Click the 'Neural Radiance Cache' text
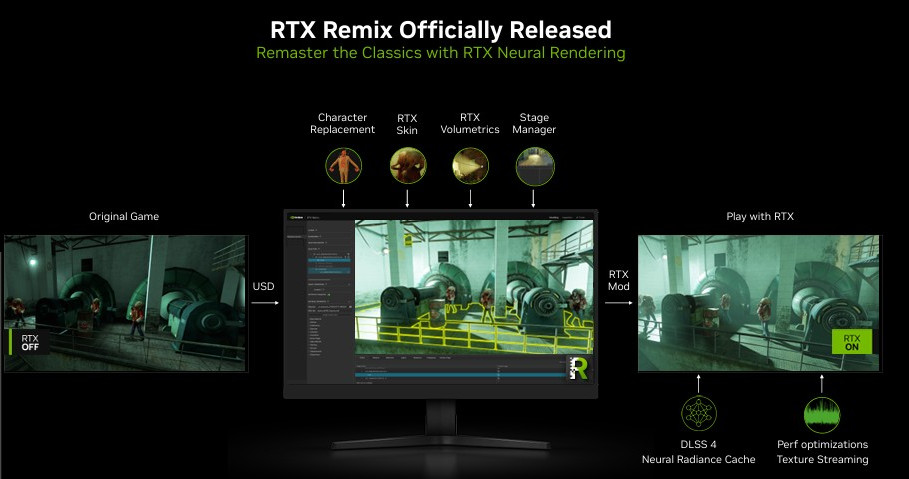The image size is (909, 479). [x=699, y=459]
